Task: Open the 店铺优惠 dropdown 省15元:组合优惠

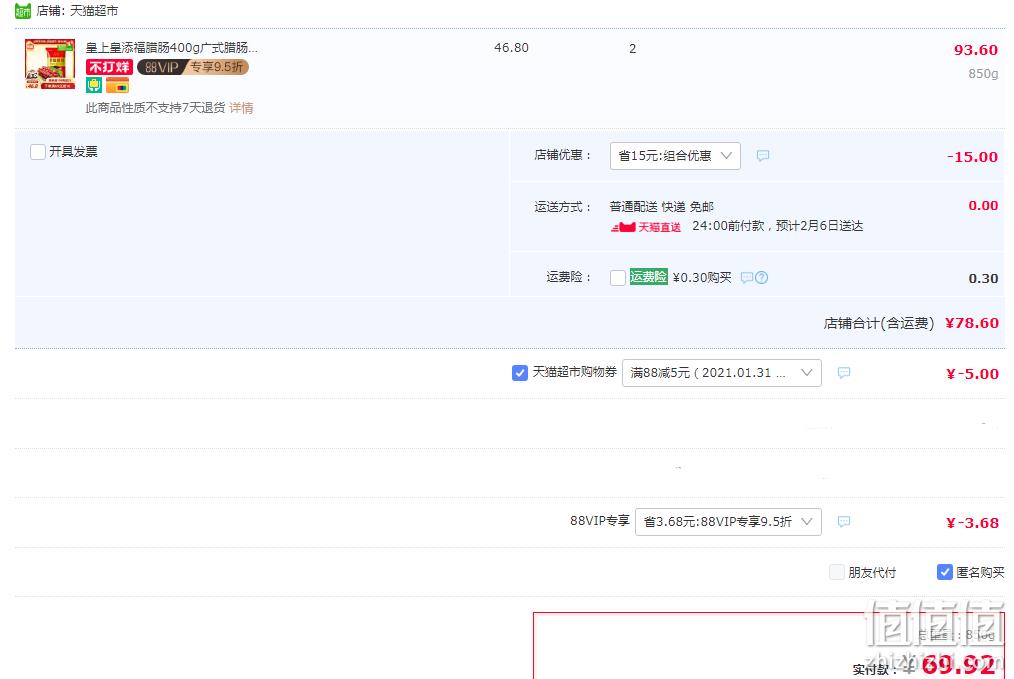Action: (x=675, y=156)
